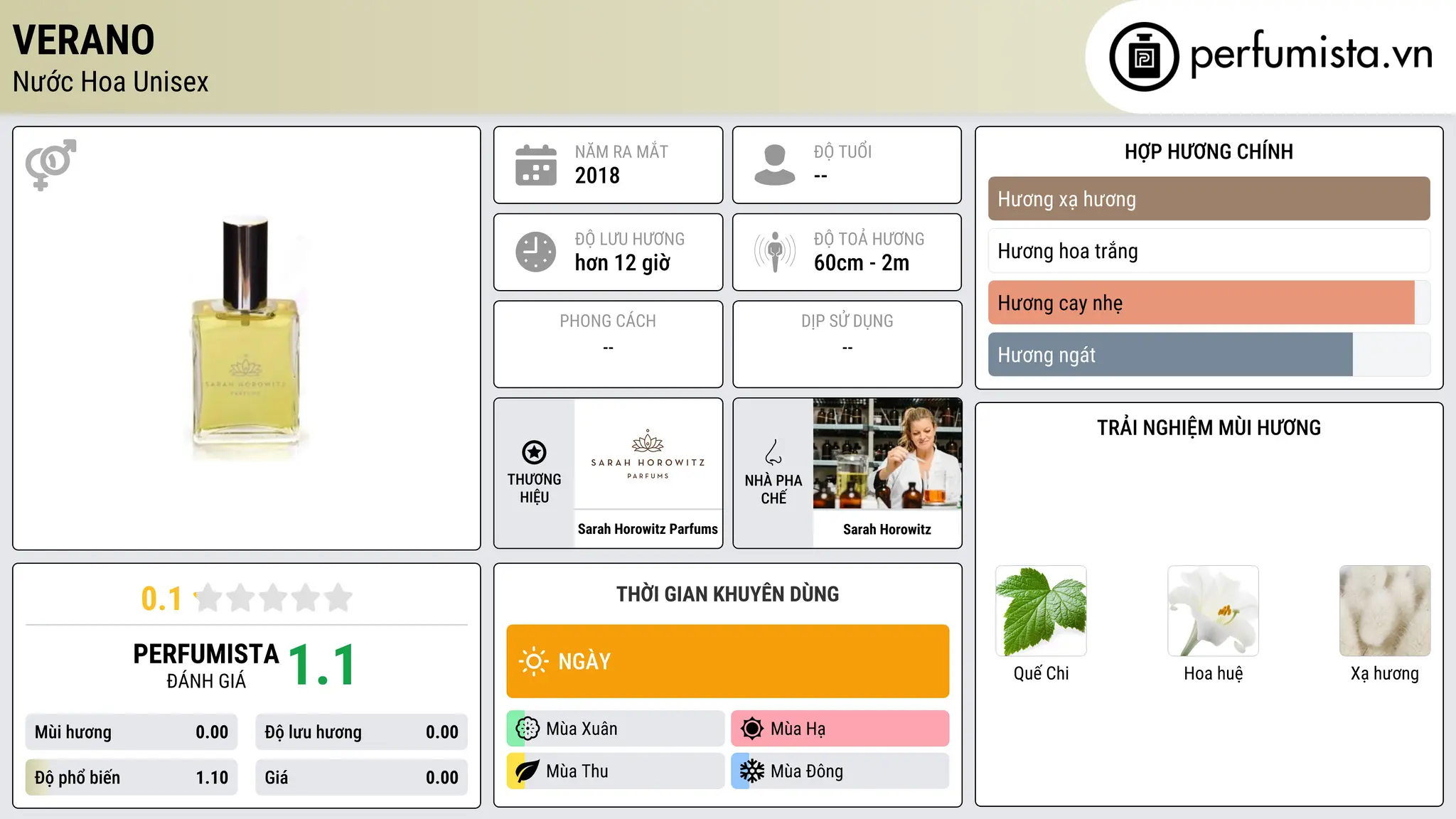The height and width of the screenshot is (819, 1456).
Task: Click the Độ lưu hương score row
Action: [x=361, y=732]
